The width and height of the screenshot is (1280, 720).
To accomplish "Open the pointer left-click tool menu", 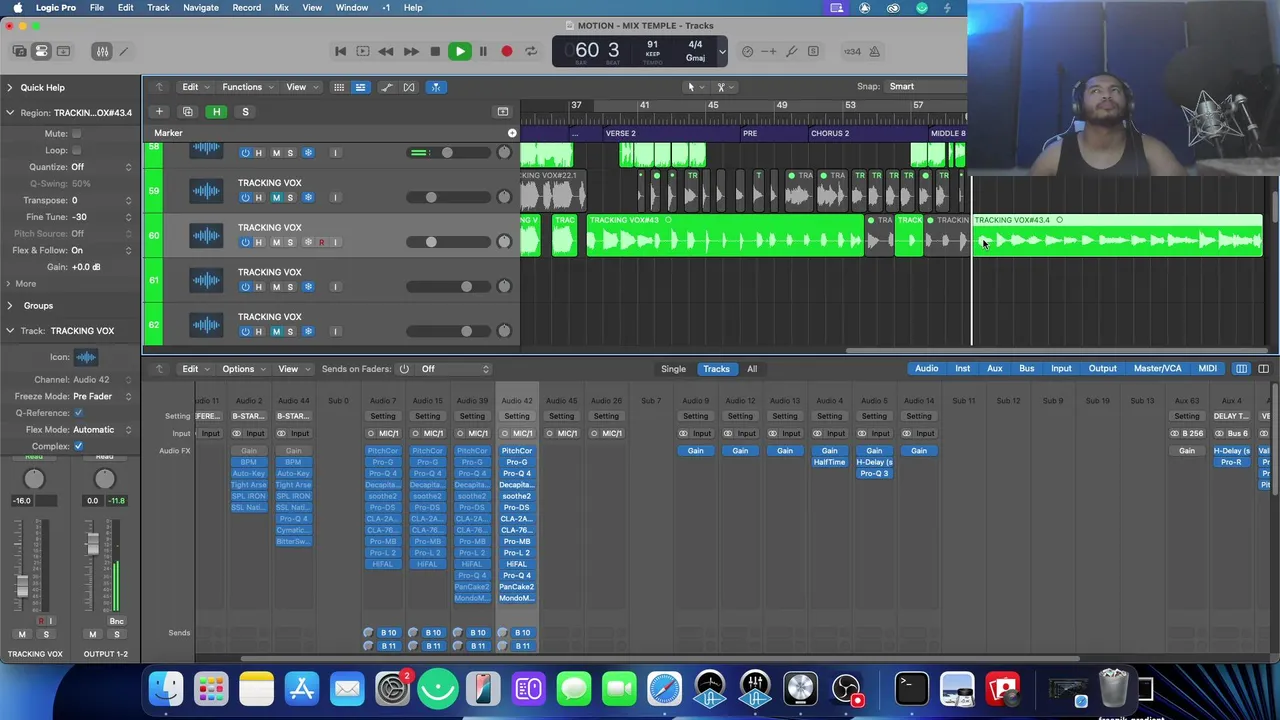I will pyautogui.click(x=694, y=87).
